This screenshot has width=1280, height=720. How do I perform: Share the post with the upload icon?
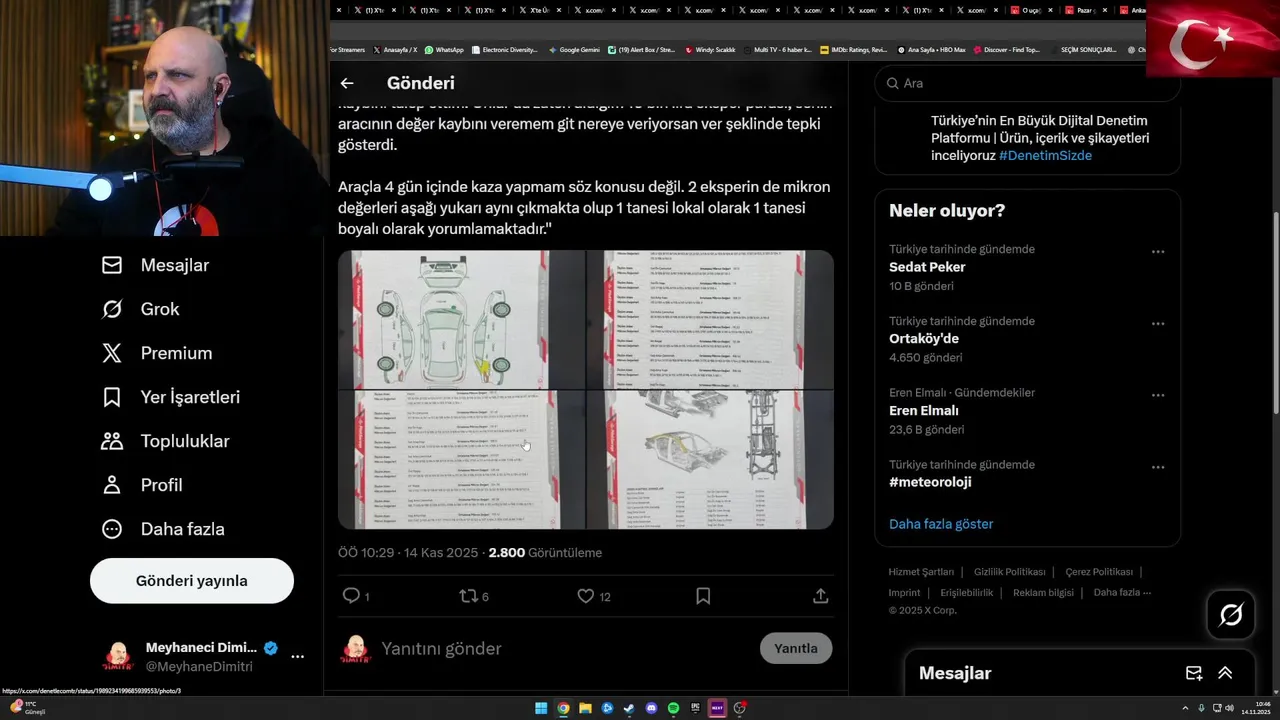[821, 596]
